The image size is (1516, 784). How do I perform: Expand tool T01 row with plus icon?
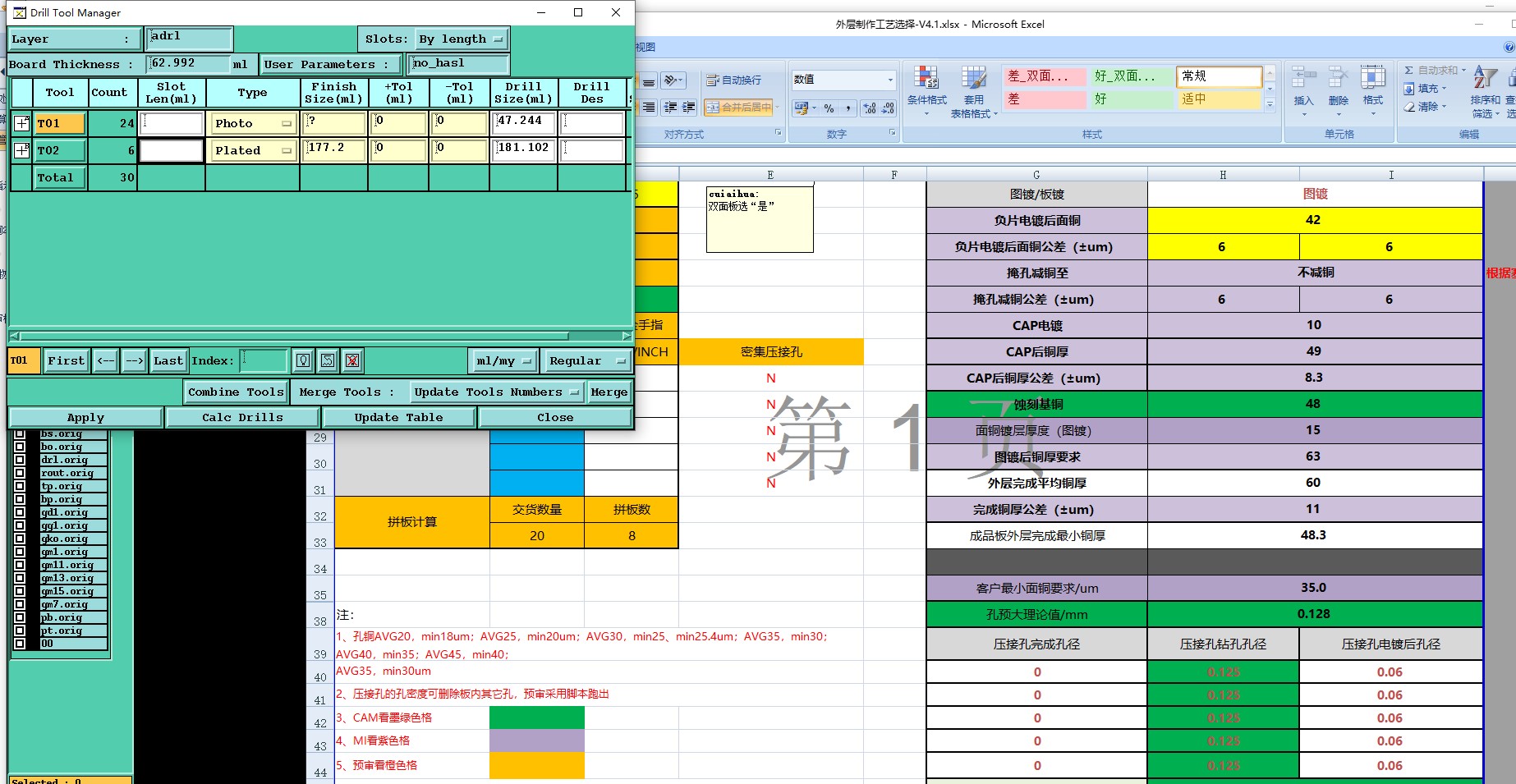(21, 123)
